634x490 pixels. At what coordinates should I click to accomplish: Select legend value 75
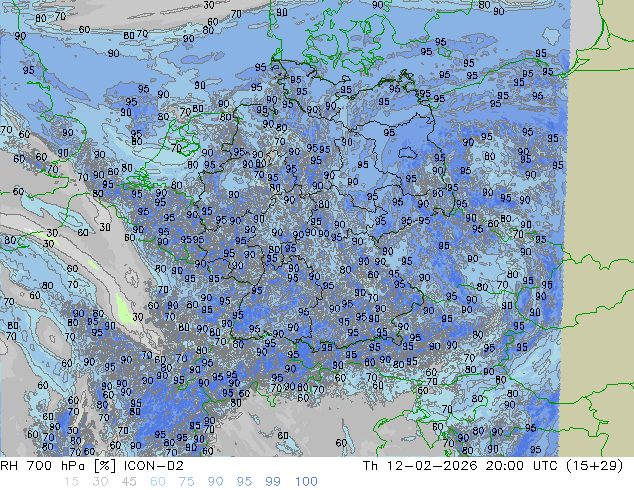186,482
